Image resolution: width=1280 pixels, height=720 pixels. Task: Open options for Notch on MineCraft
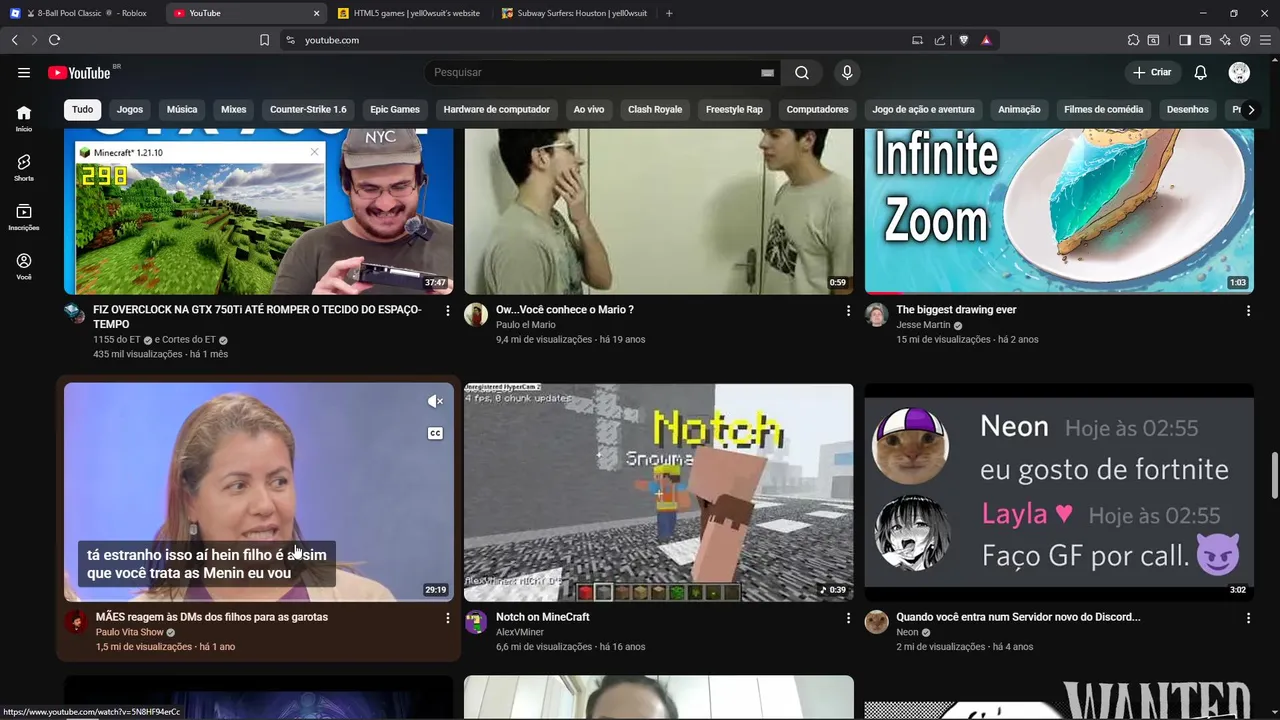coord(848,618)
